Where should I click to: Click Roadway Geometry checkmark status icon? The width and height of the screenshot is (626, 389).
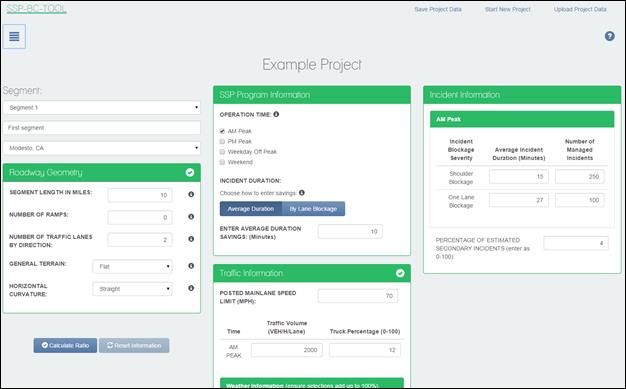(x=190, y=172)
